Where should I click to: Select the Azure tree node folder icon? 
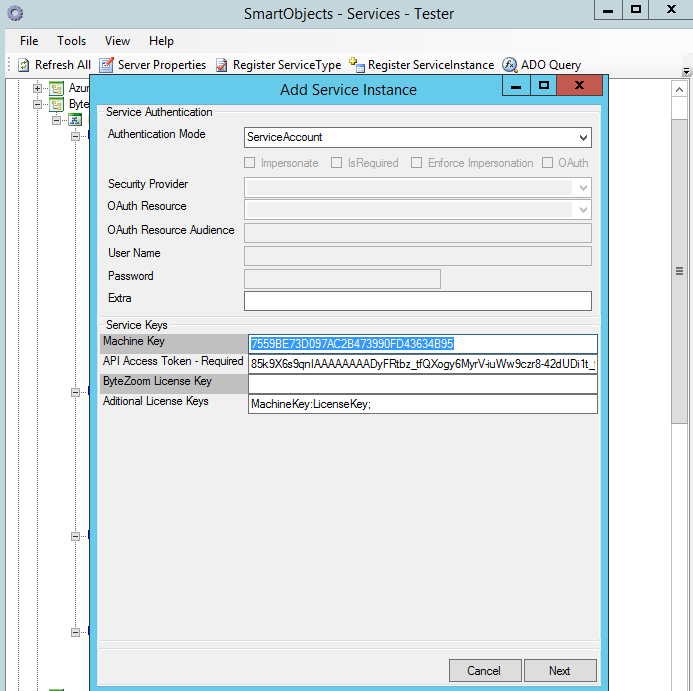coord(56,88)
